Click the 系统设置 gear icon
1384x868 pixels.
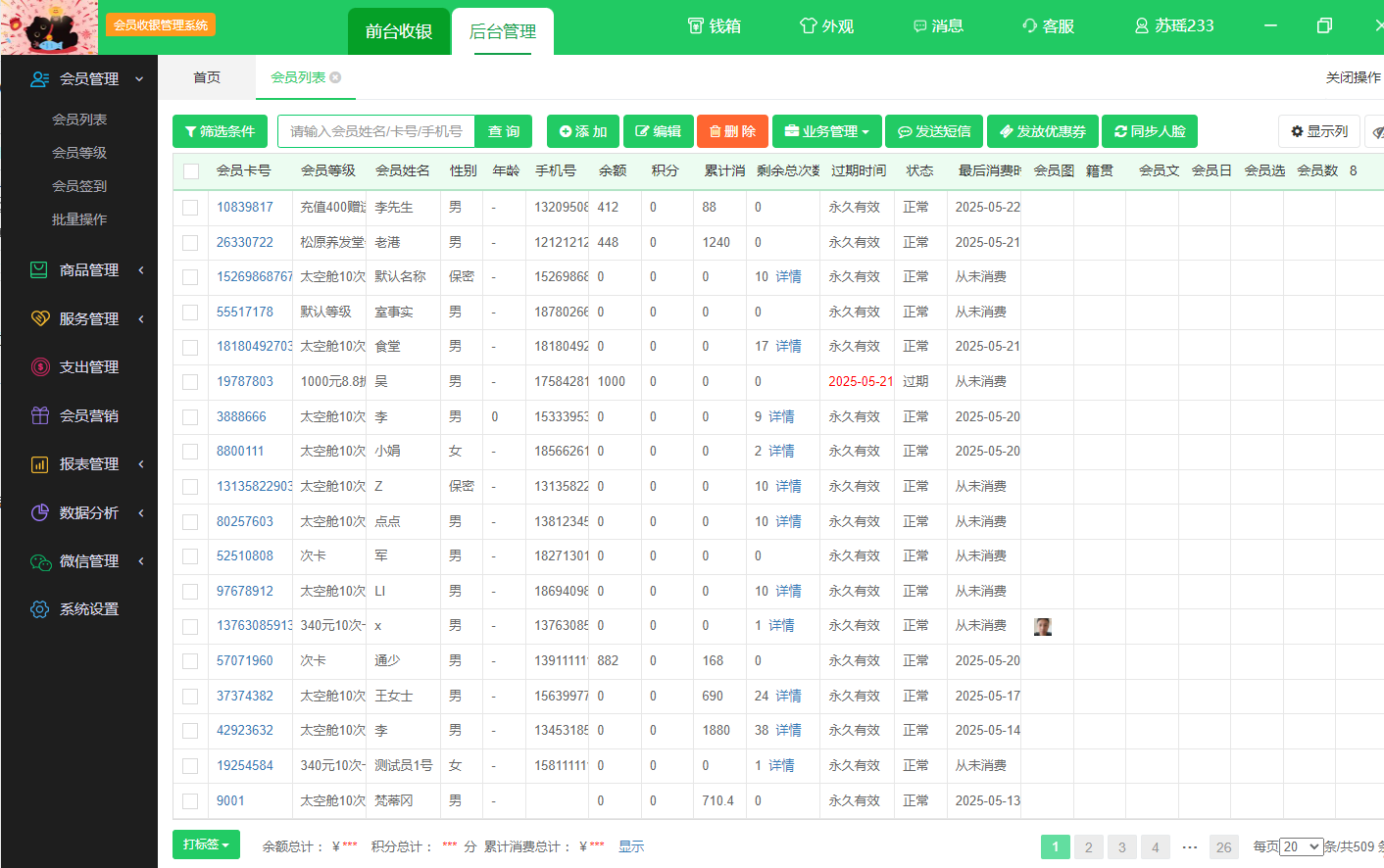[x=40, y=609]
